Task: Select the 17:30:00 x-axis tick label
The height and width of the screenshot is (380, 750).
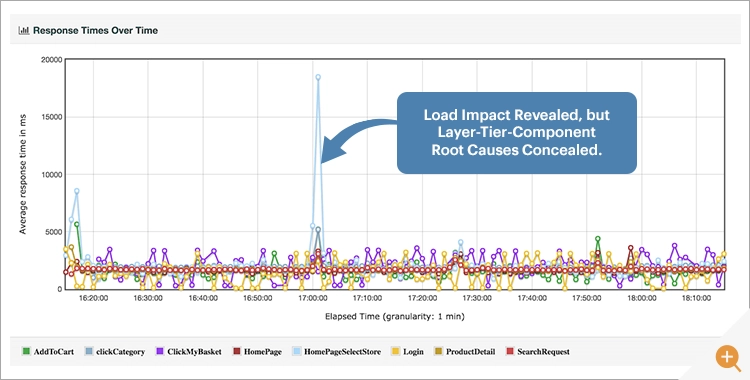Action: click(x=477, y=298)
